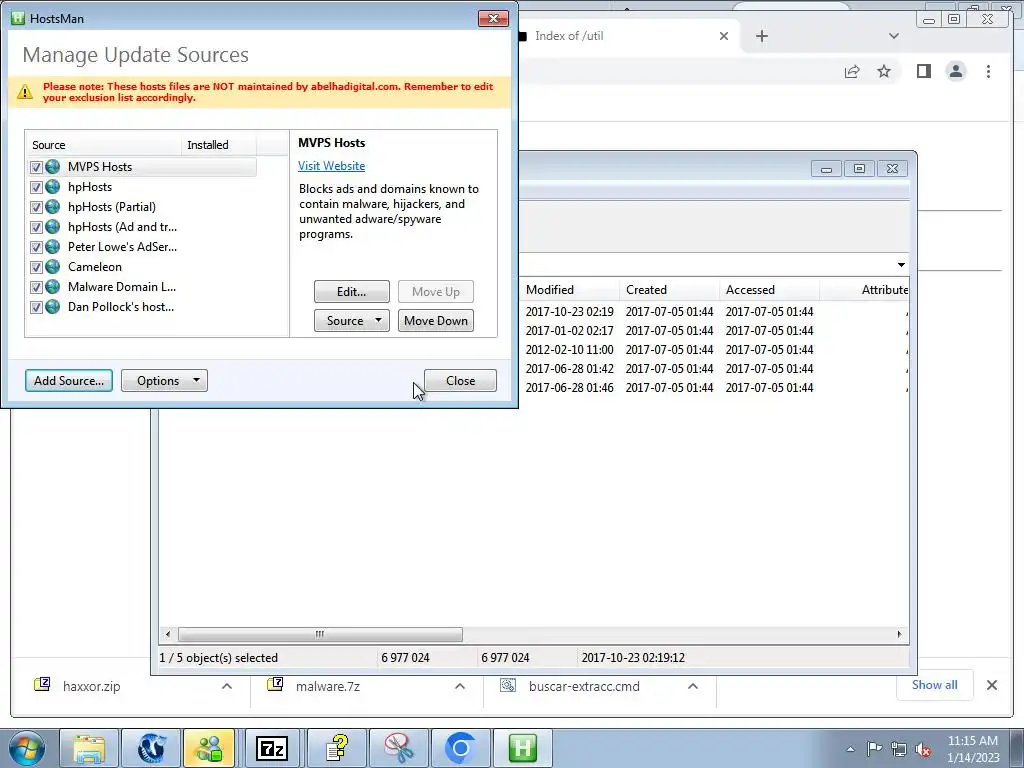The image size is (1024, 768).
Task: Open the haxxor.zip download item
Action: [91, 686]
